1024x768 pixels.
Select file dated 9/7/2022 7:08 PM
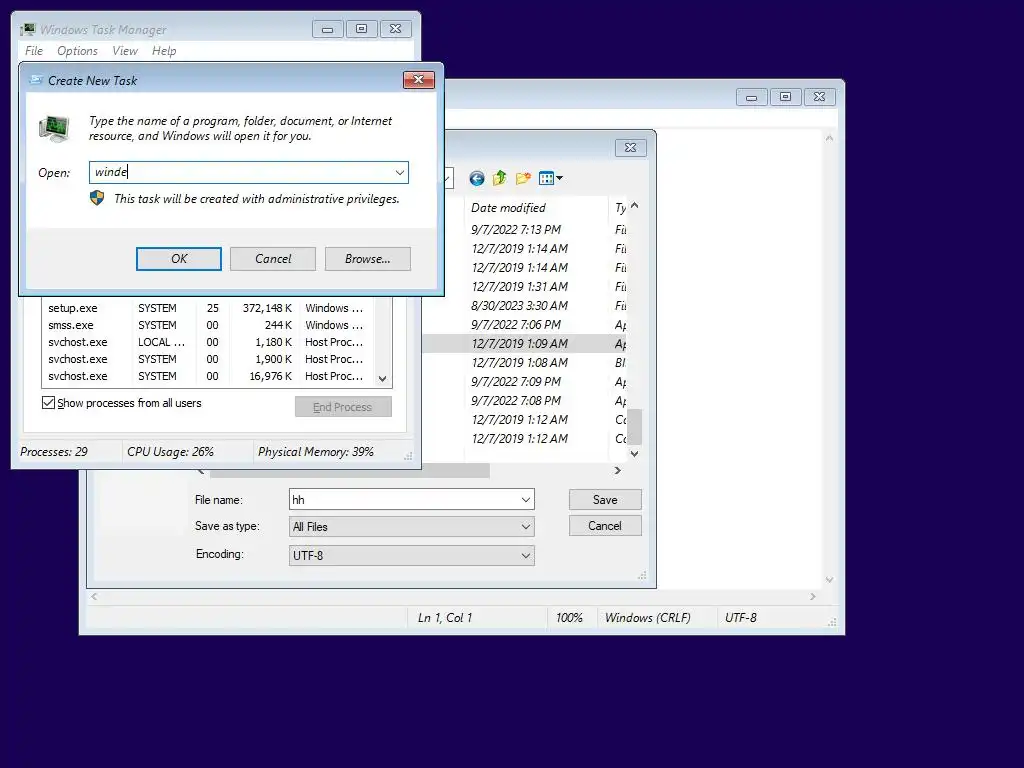point(516,400)
